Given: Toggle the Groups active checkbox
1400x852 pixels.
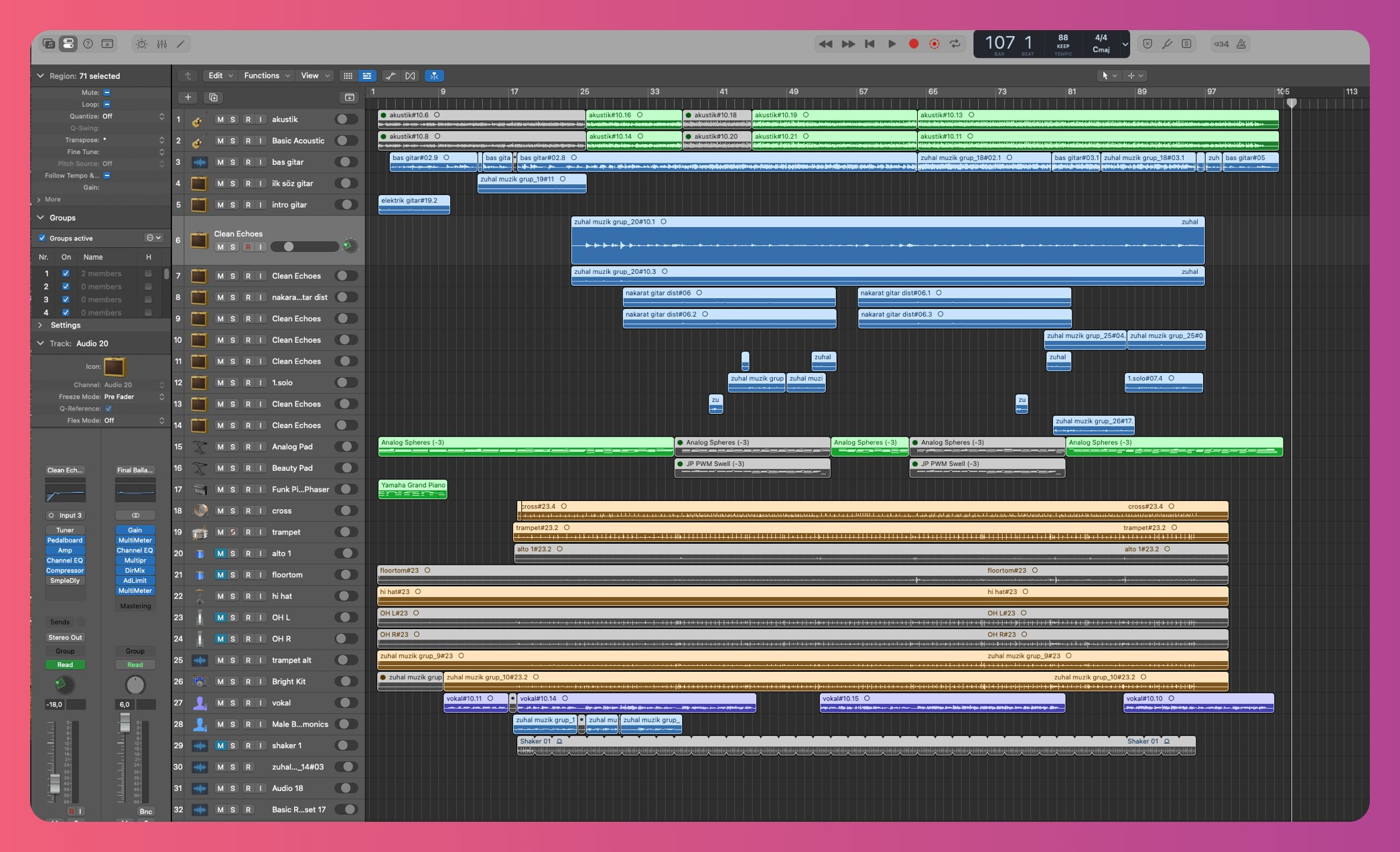Looking at the screenshot, I should pos(42,238).
